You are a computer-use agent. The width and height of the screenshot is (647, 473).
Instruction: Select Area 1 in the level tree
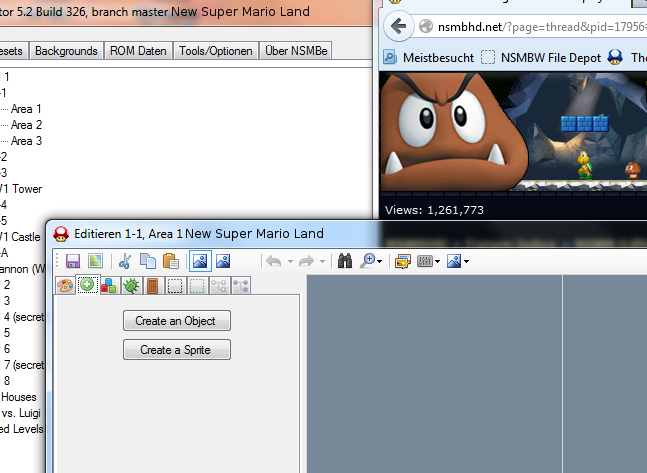point(26,109)
